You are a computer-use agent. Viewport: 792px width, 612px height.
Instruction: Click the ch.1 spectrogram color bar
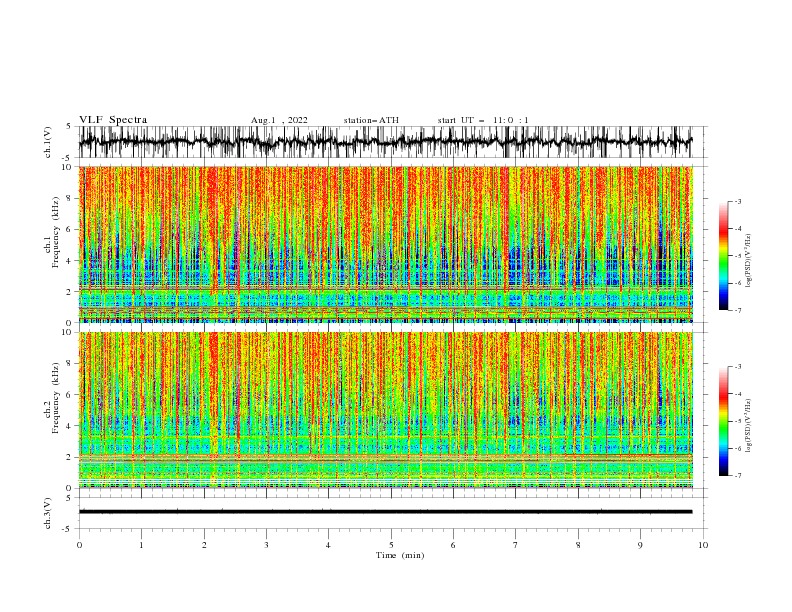[723, 256]
